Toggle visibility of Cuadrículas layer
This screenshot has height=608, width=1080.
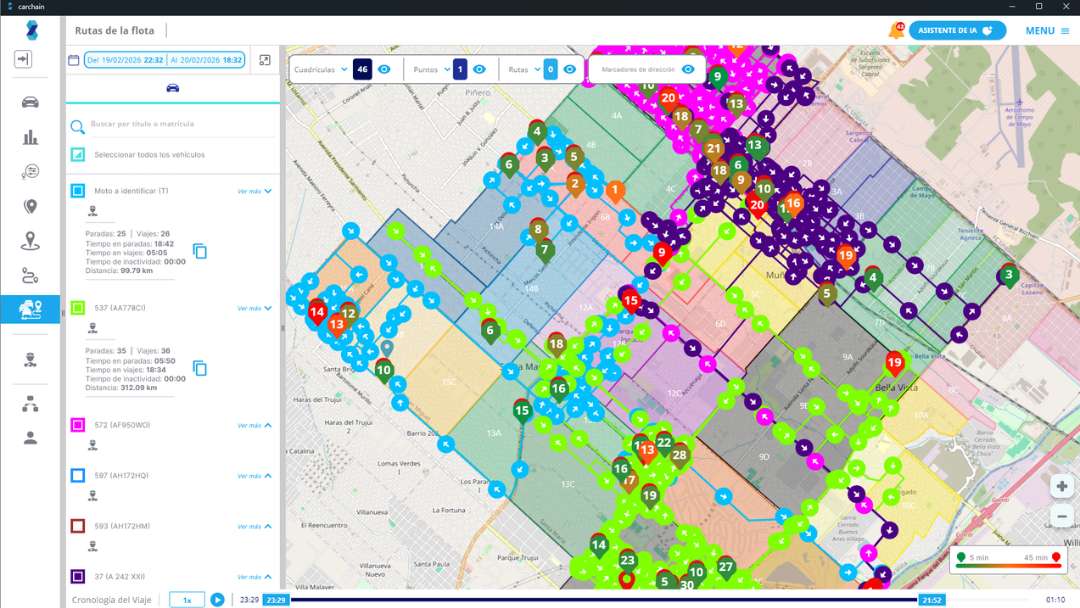point(385,68)
